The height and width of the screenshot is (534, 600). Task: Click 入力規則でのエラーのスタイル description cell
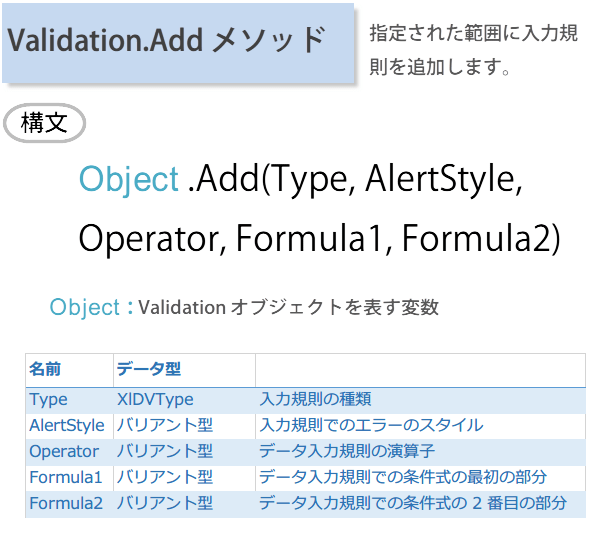click(372, 425)
